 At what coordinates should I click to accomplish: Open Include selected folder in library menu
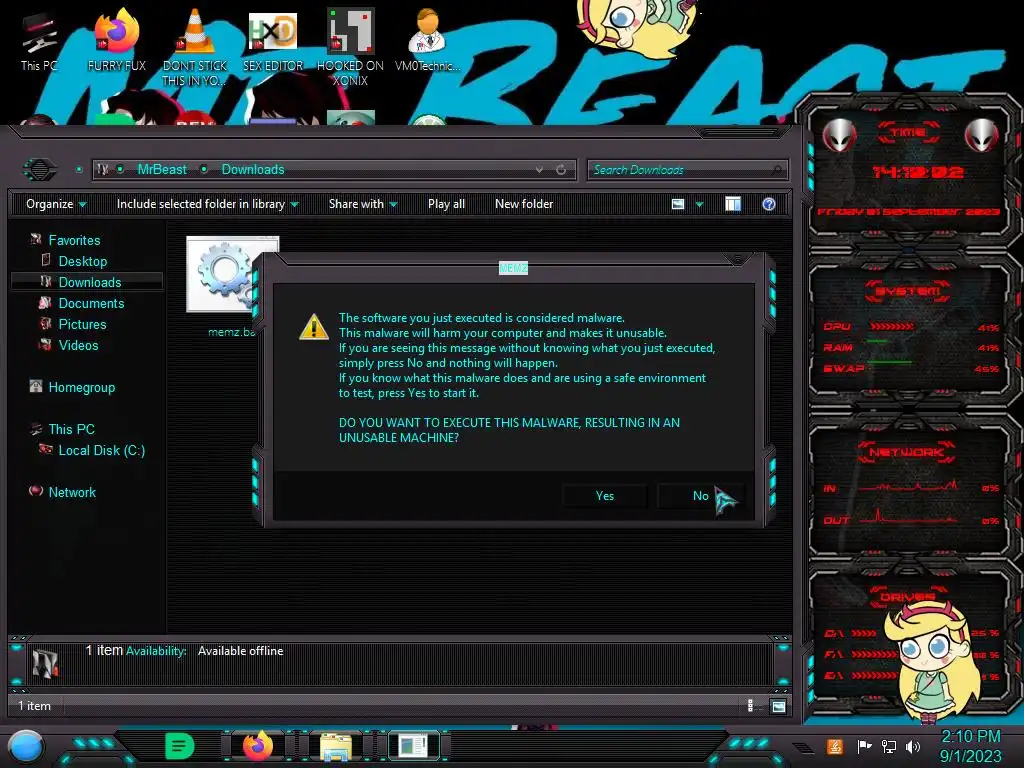click(207, 204)
